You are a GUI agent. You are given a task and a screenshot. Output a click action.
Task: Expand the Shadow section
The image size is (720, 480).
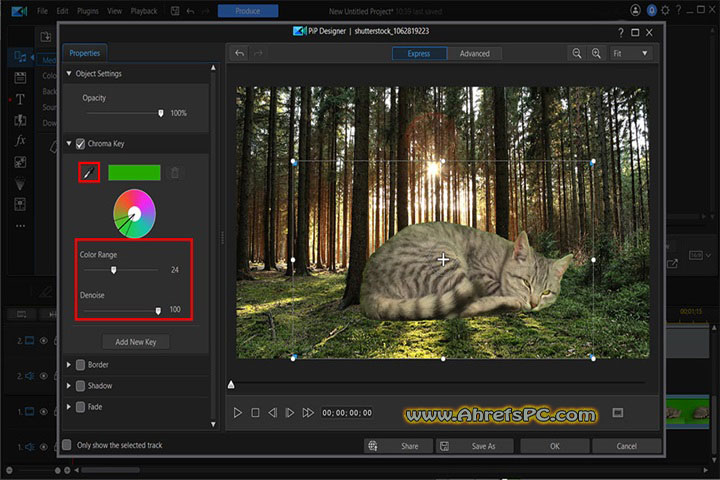(x=69, y=385)
